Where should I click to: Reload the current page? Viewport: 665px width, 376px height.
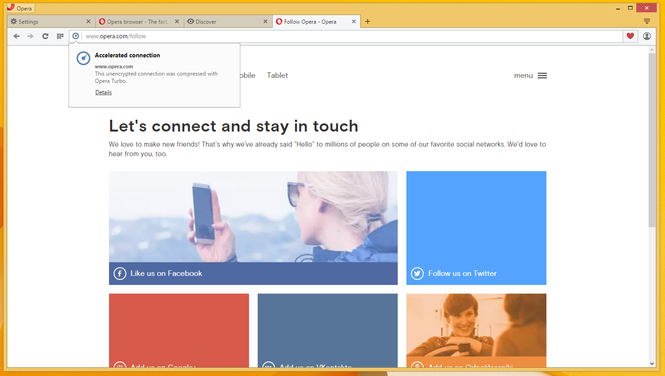tap(45, 36)
